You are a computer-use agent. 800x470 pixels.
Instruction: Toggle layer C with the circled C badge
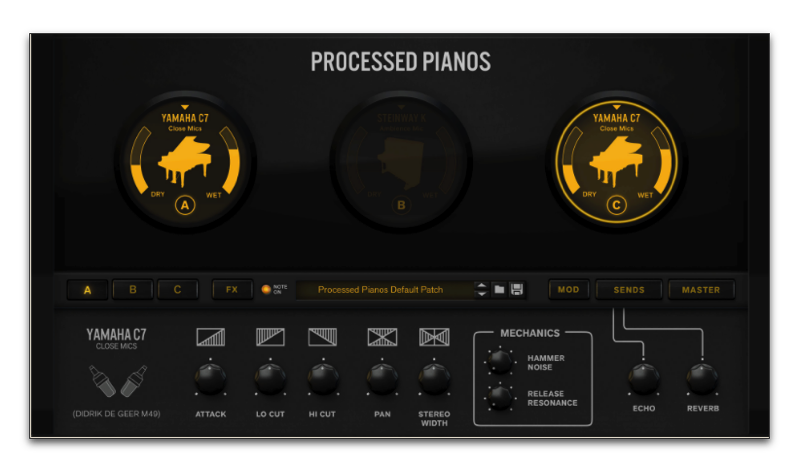(x=616, y=205)
